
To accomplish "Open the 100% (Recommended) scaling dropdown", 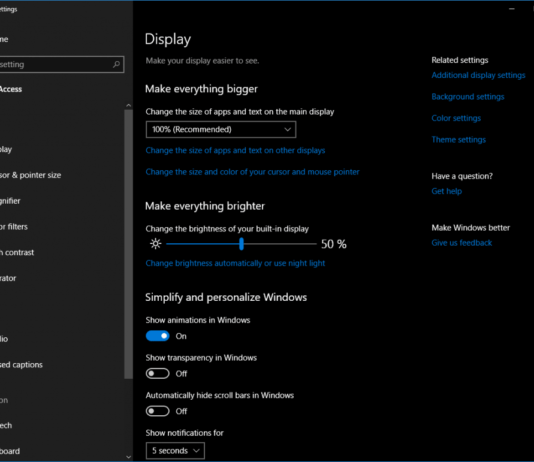I will click(x=221, y=129).
